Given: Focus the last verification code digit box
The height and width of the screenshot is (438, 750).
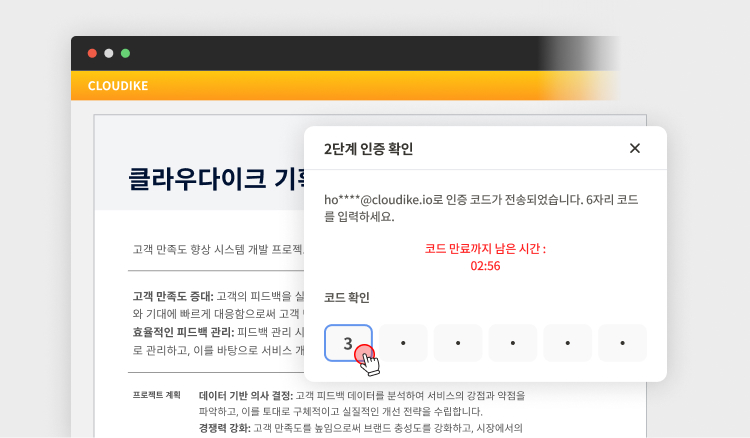Looking at the screenshot, I should (x=622, y=343).
